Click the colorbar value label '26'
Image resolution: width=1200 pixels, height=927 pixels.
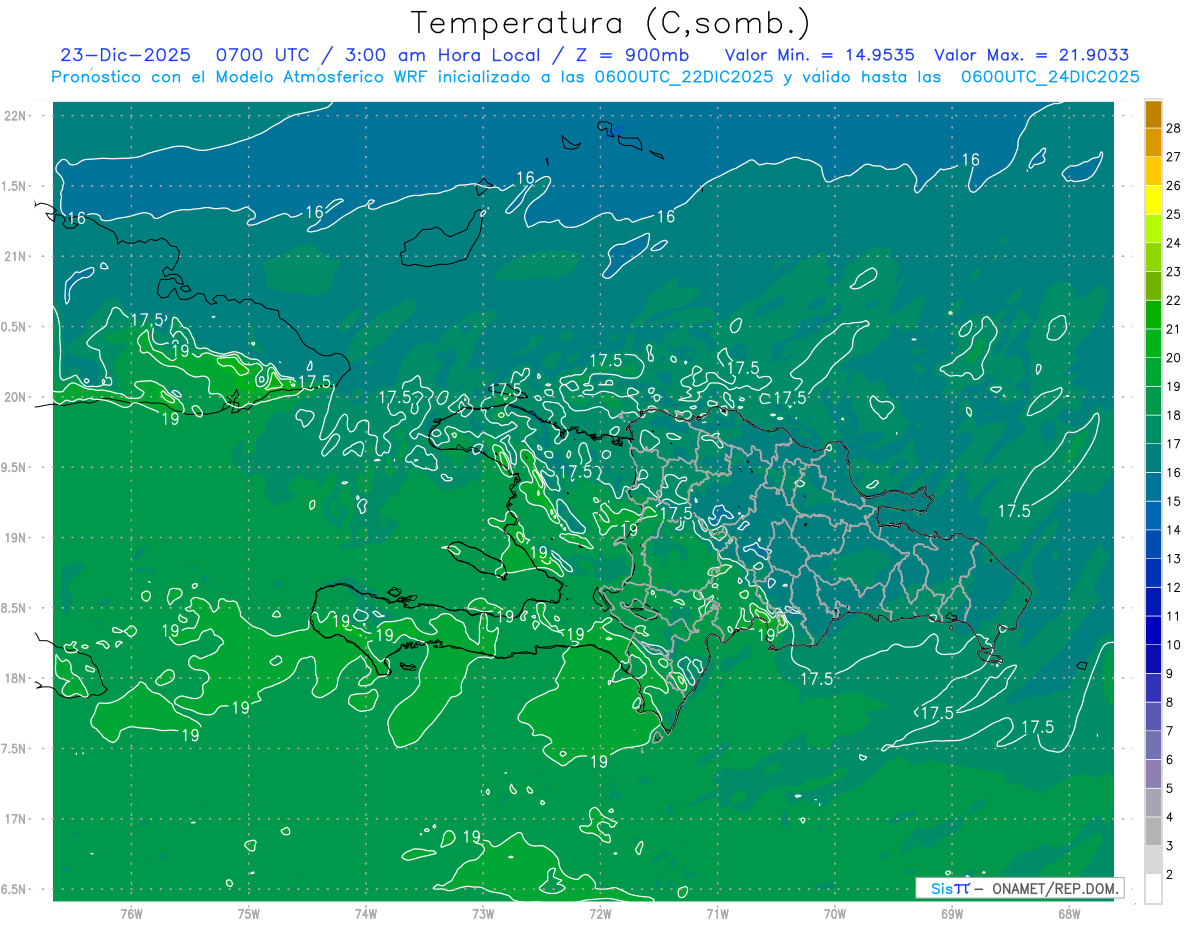(1174, 185)
